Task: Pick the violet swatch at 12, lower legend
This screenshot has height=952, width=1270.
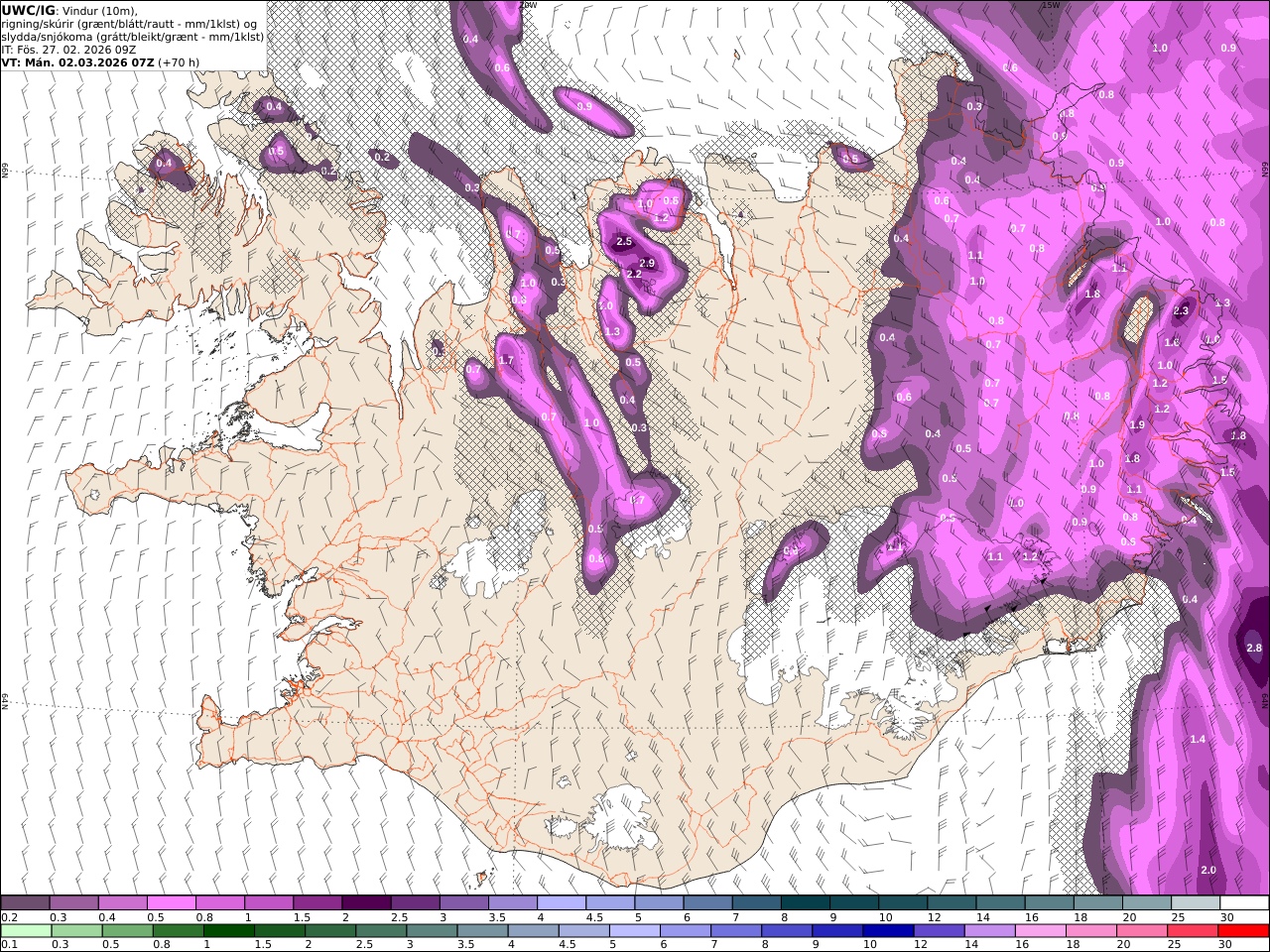Action: coord(938,930)
